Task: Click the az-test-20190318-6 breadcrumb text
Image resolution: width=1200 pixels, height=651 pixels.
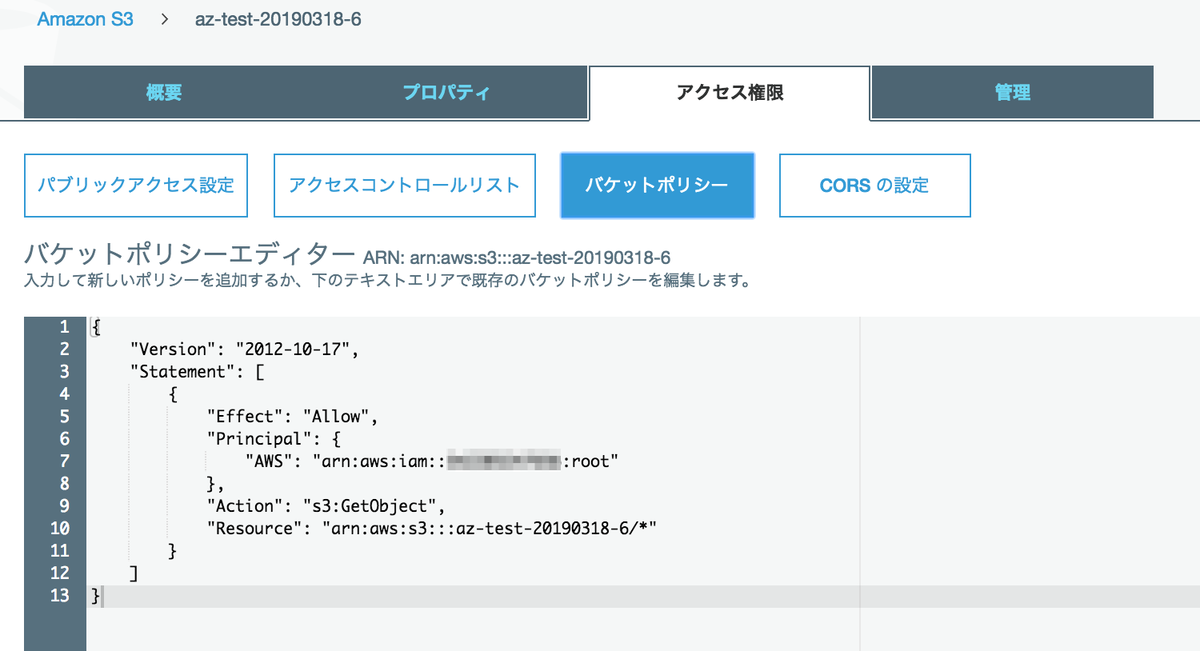Action: pyautogui.click(x=278, y=20)
